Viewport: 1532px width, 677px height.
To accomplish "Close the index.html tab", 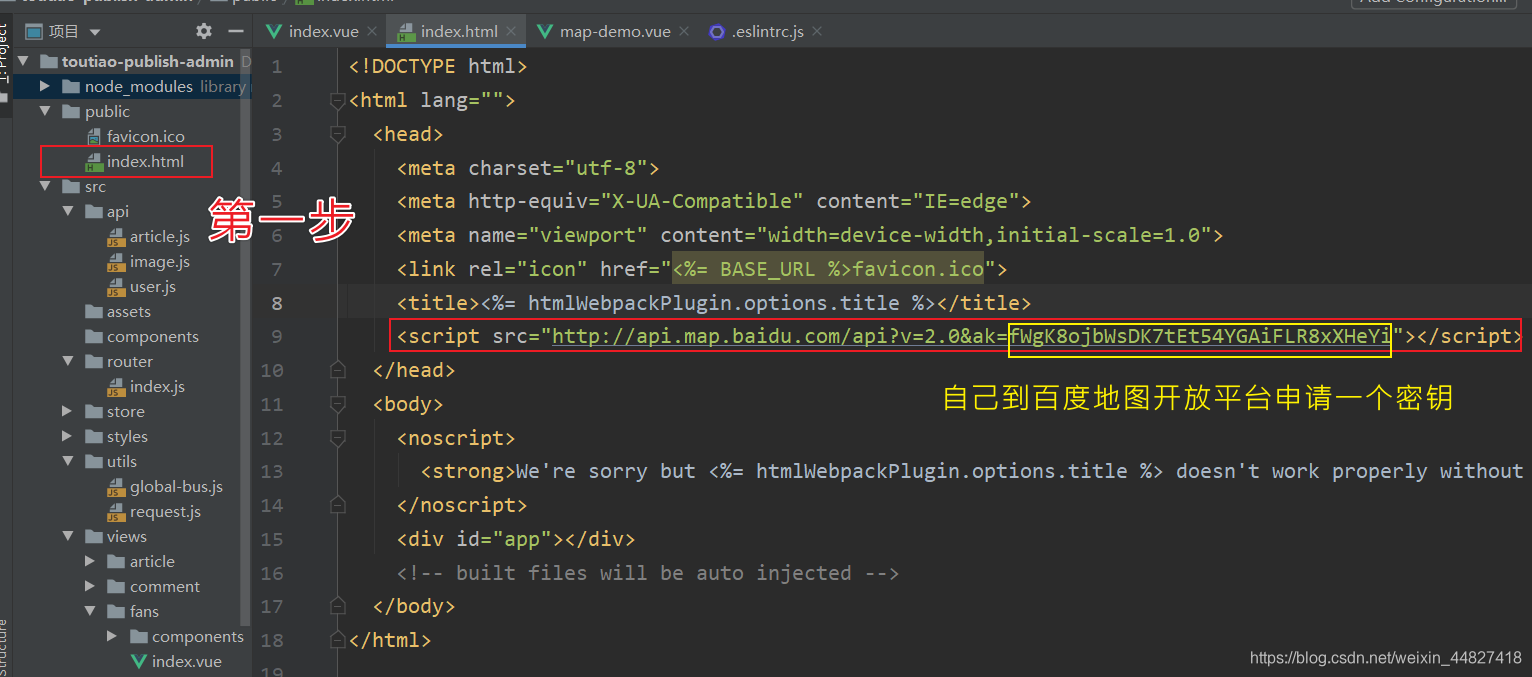I will coord(511,32).
